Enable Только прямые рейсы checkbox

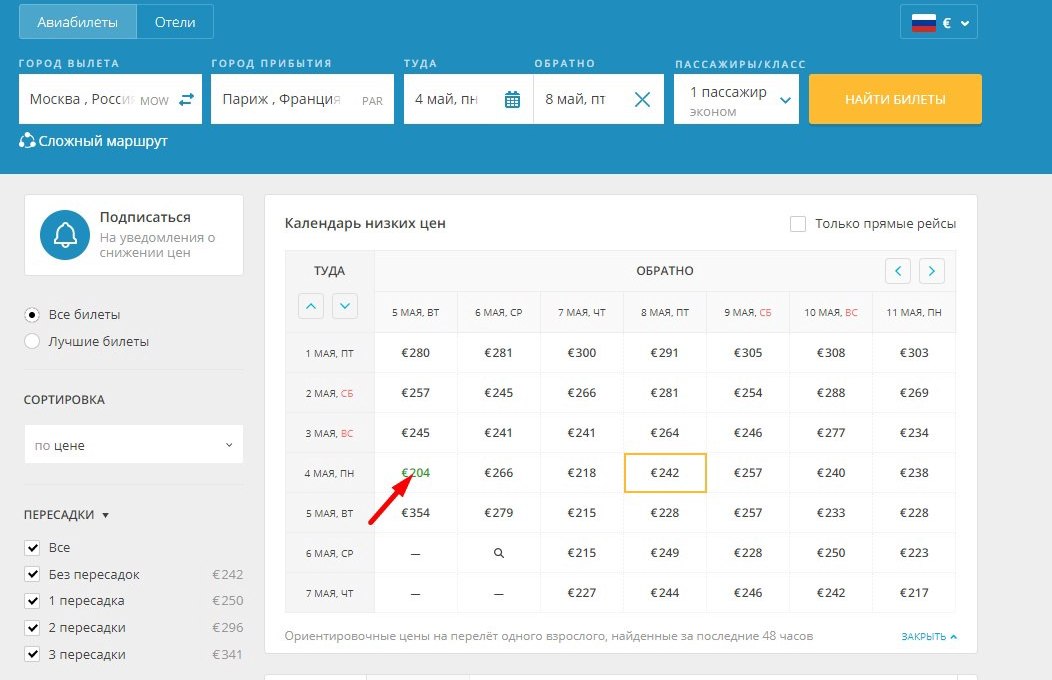coord(797,224)
